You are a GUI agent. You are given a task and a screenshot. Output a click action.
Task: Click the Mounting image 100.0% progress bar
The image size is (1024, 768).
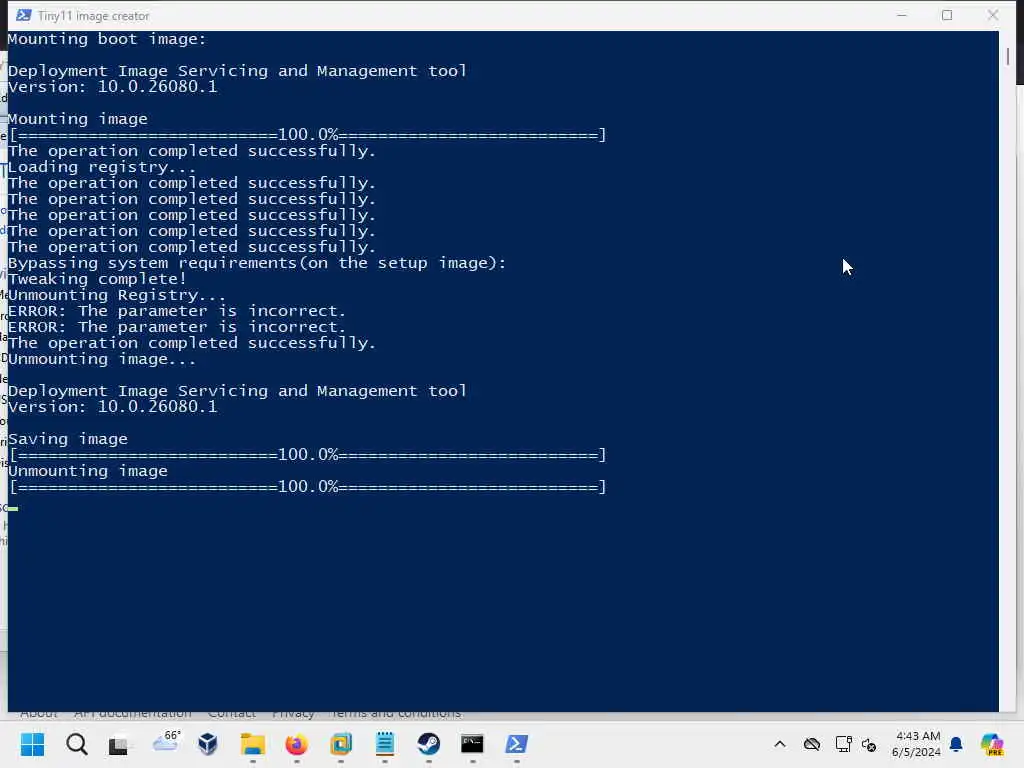pos(308,135)
